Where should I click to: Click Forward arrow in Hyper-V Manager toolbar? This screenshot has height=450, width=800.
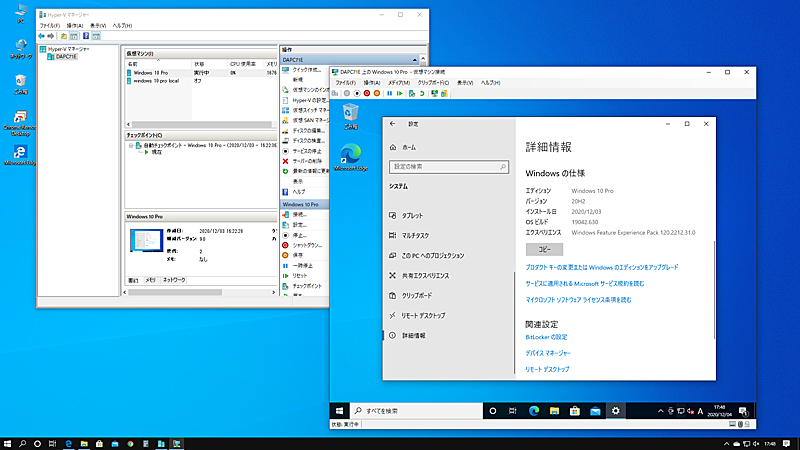(x=51, y=36)
